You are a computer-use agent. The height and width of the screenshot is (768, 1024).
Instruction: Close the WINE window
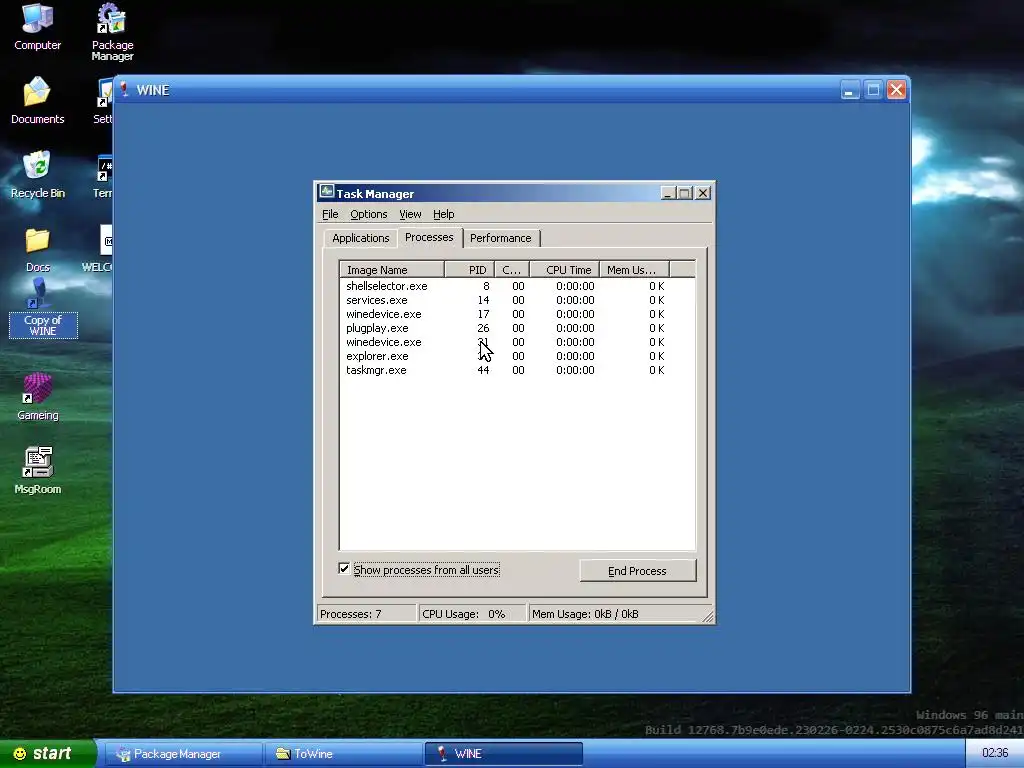(896, 90)
